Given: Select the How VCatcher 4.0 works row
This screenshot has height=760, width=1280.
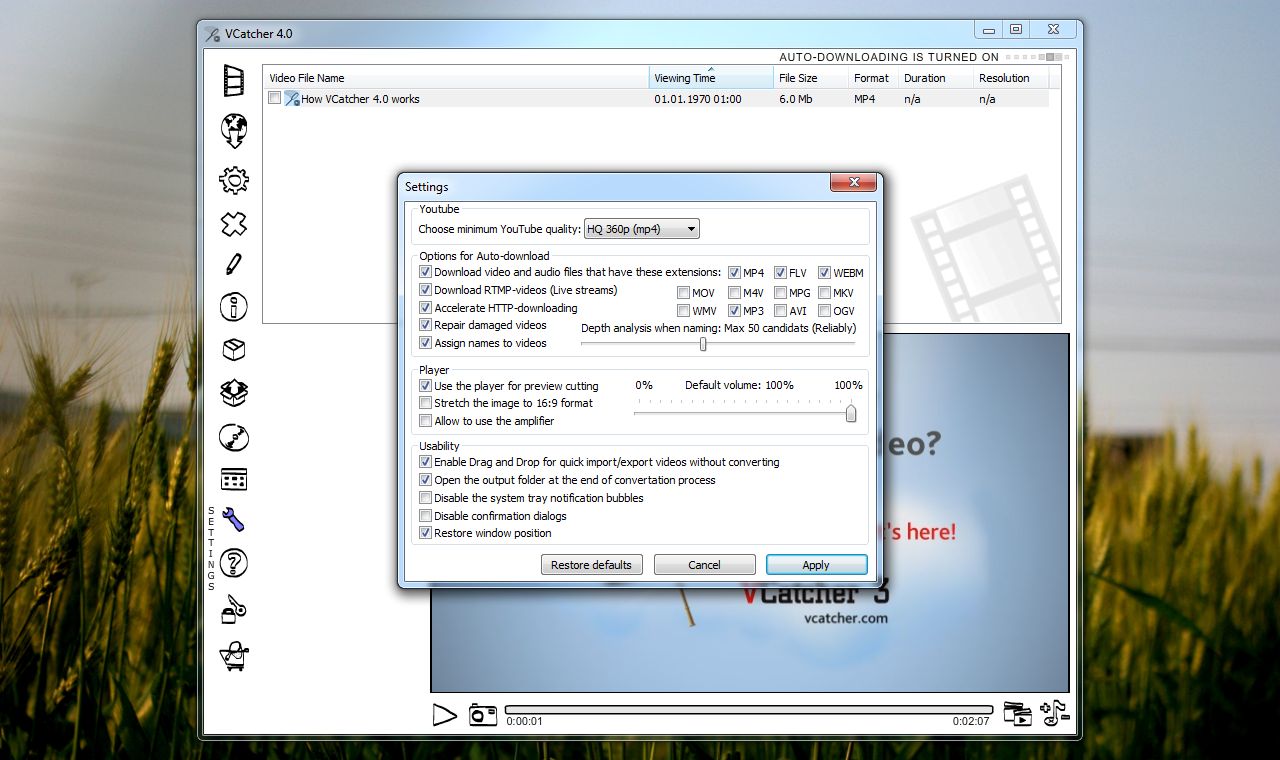Looking at the screenshot, I should 656,98.
